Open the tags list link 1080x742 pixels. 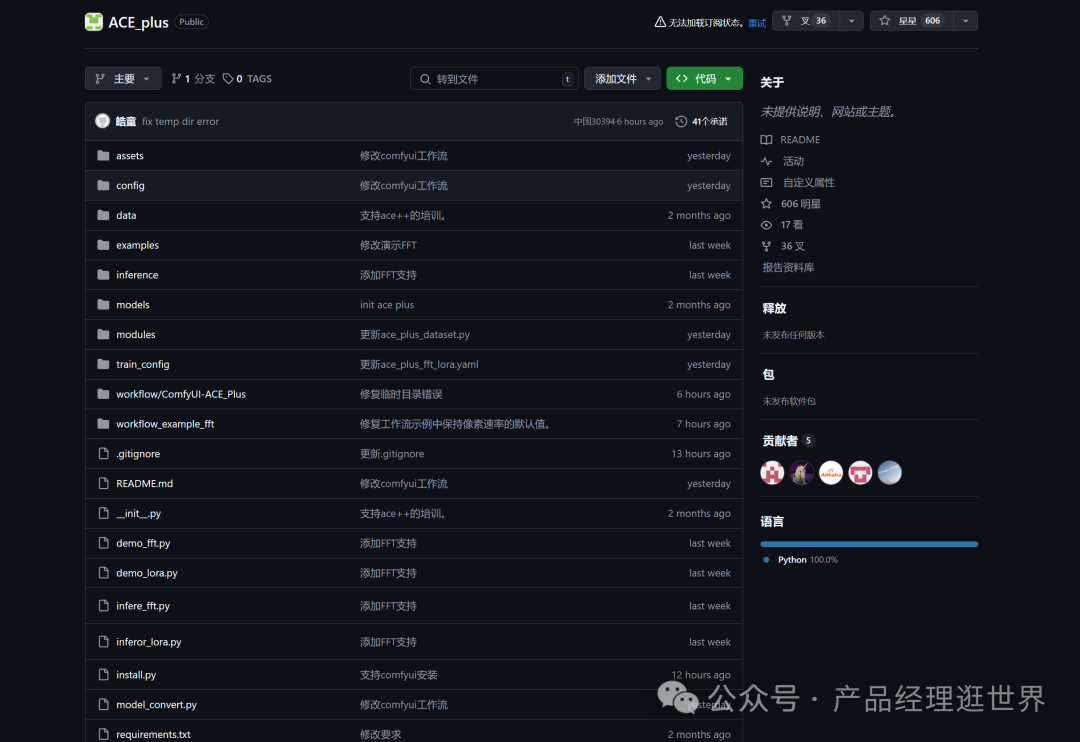(247, 79)
